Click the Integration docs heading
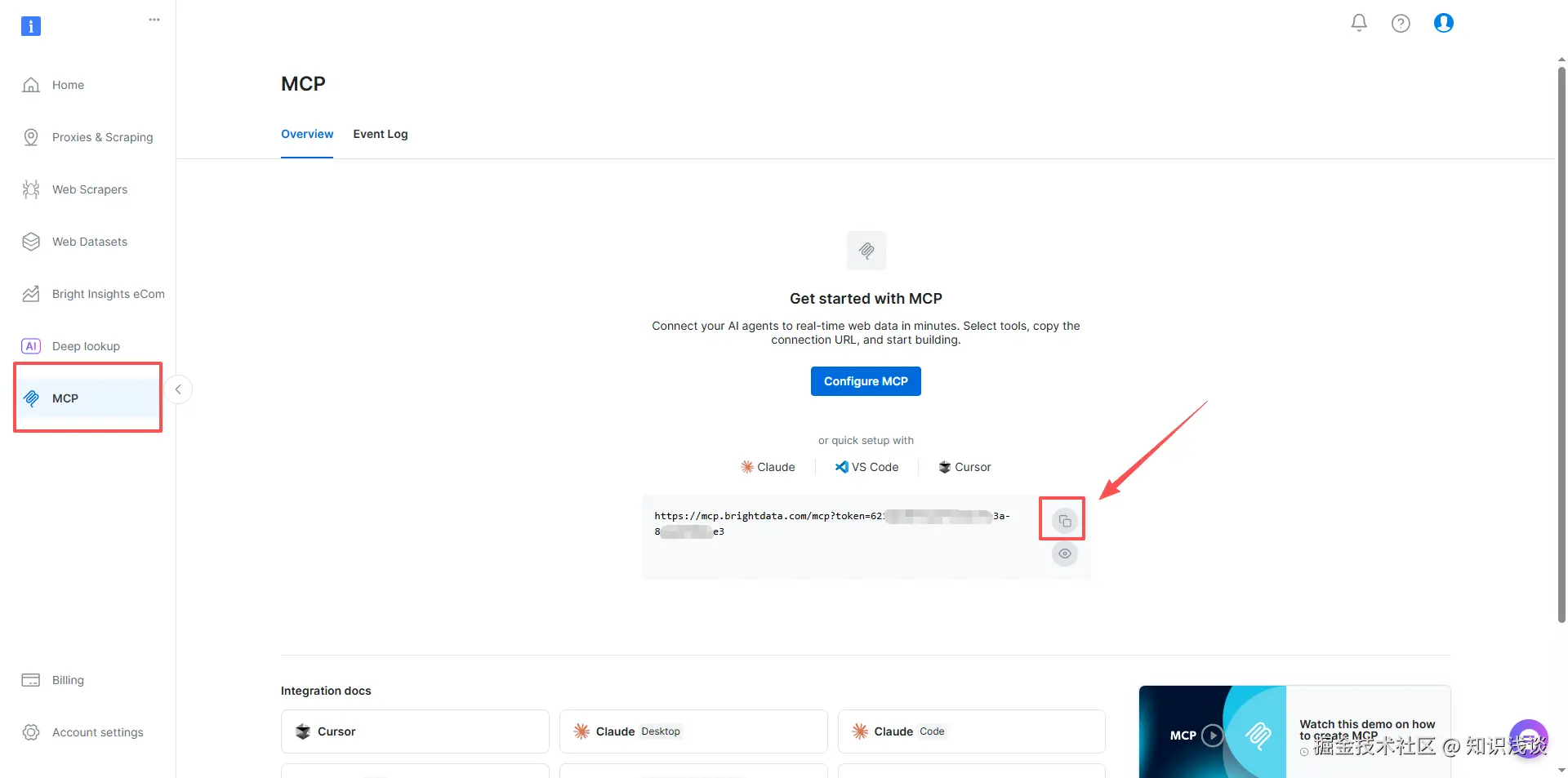Screen dimensions: 1568x778 coord(326,691)
